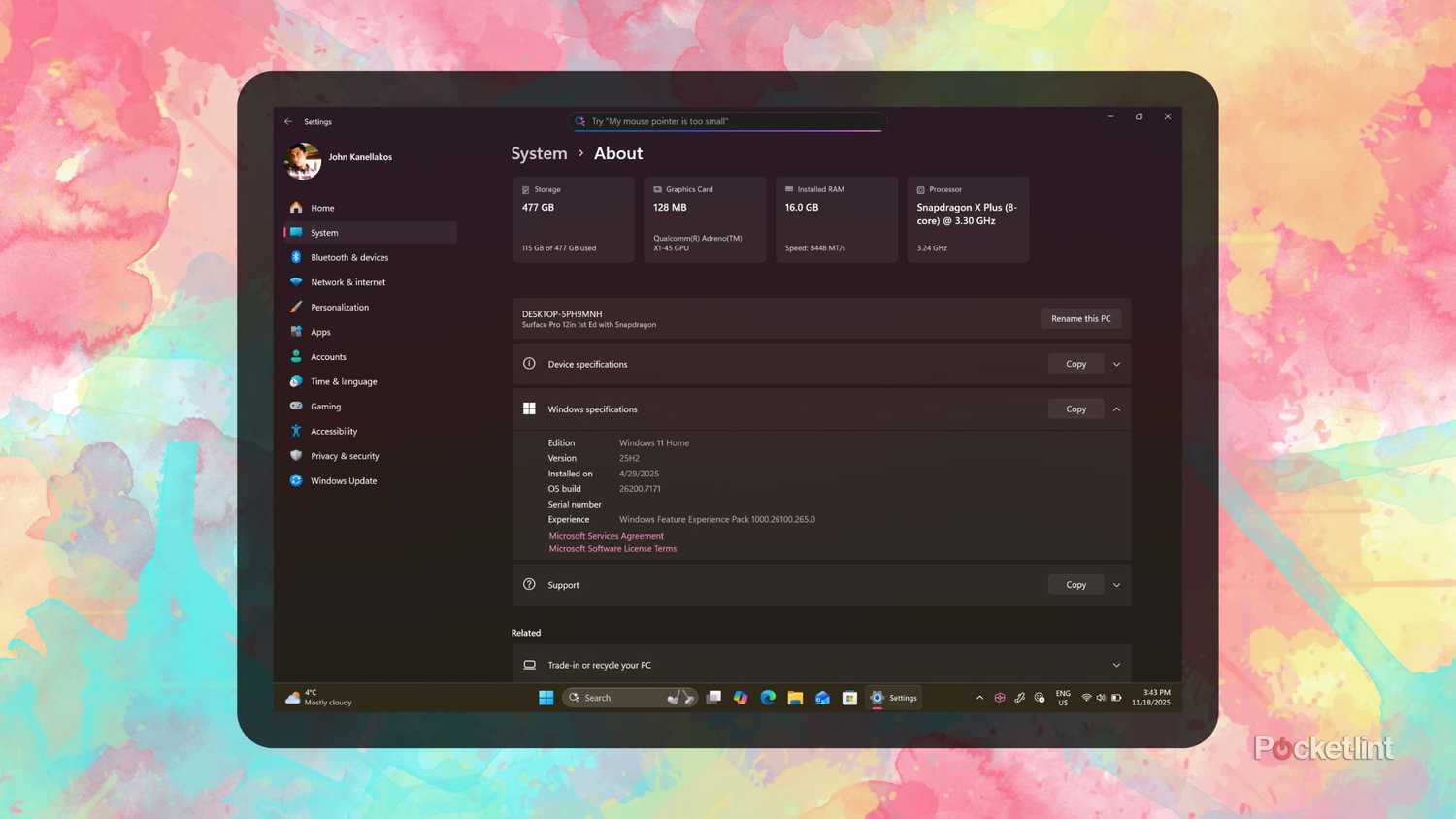Click the Rename this PC button
This screenshot has width=1456, height=819.
[1080, 318]
